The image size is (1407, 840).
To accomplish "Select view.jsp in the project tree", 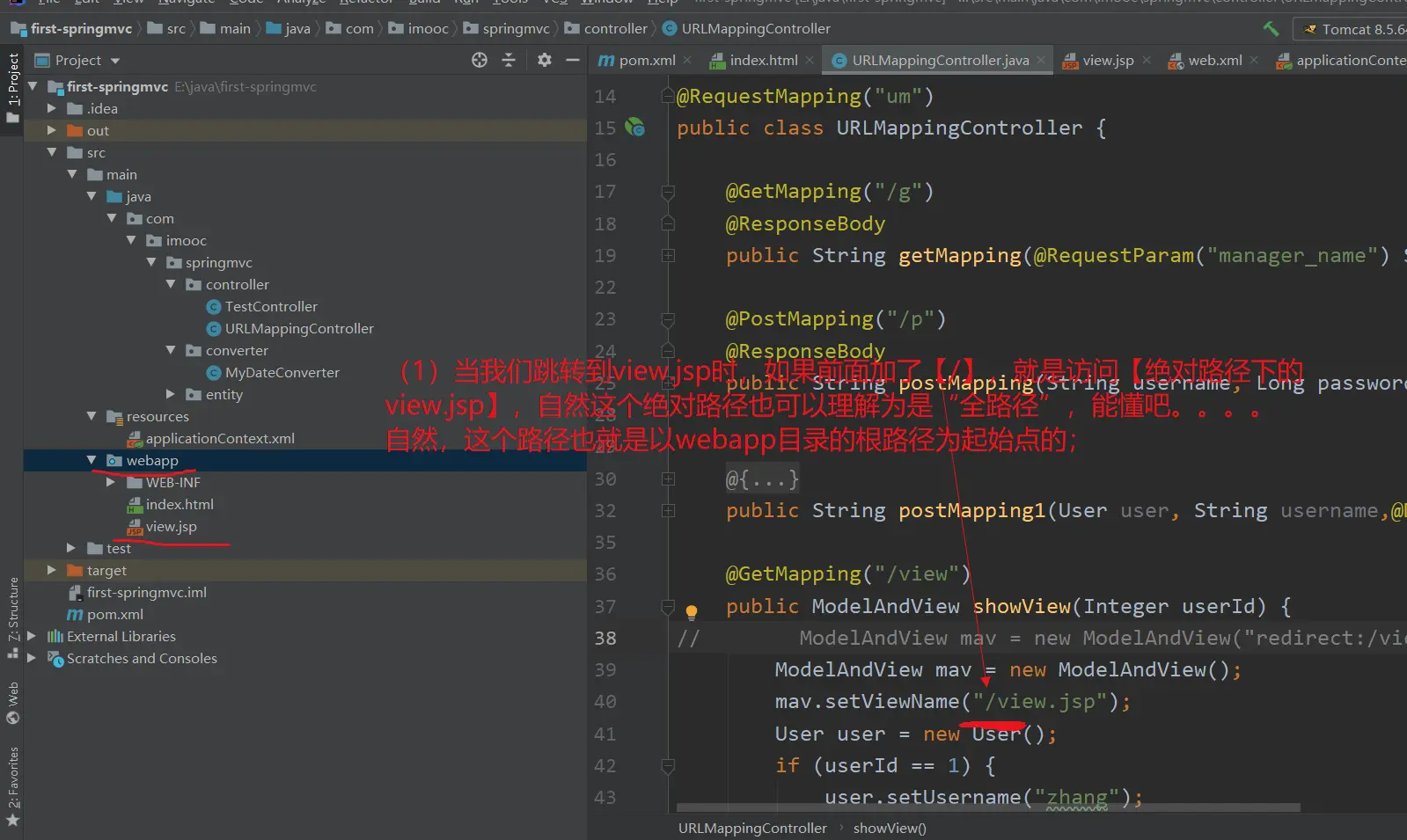I will (171, 526).
